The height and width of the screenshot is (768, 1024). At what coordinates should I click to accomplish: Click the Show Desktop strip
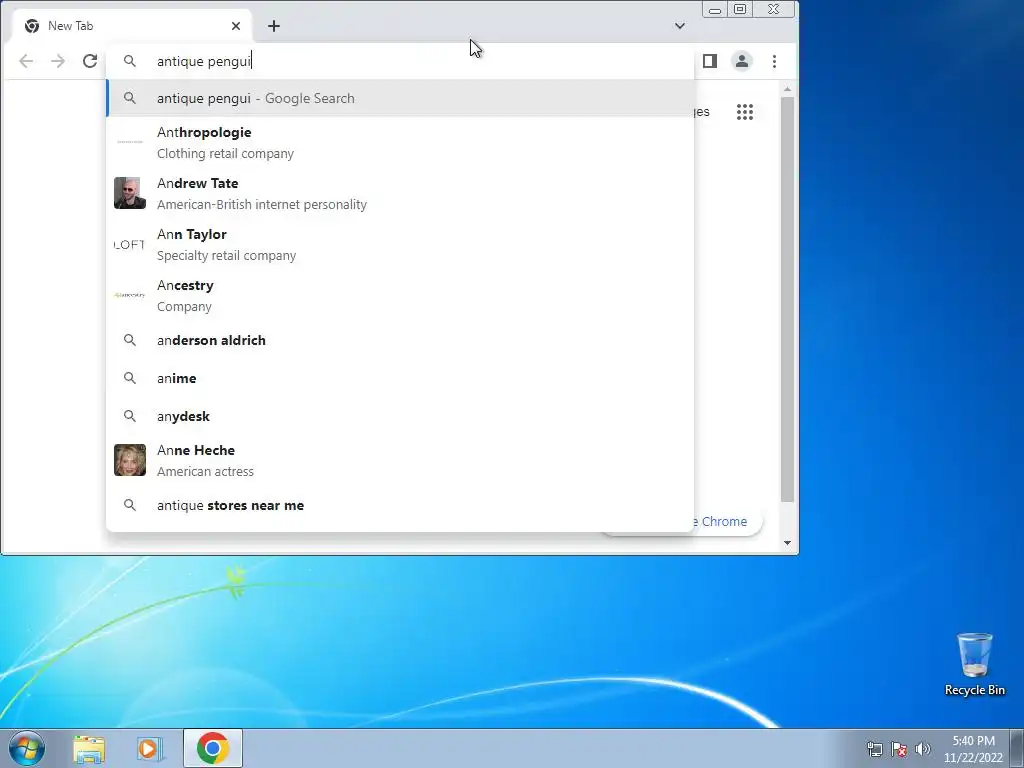click(1017, 748)
